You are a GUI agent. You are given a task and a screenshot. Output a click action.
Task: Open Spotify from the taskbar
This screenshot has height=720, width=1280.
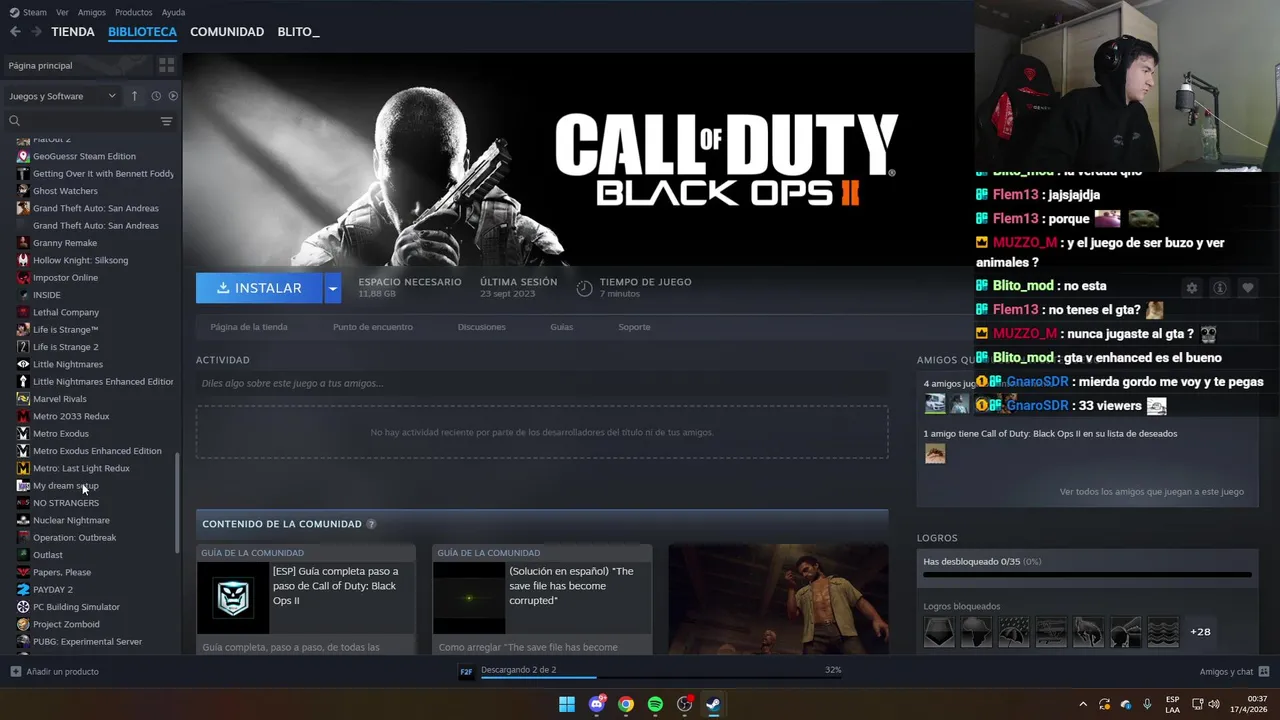pyautogui.click(x=655, y=704)
